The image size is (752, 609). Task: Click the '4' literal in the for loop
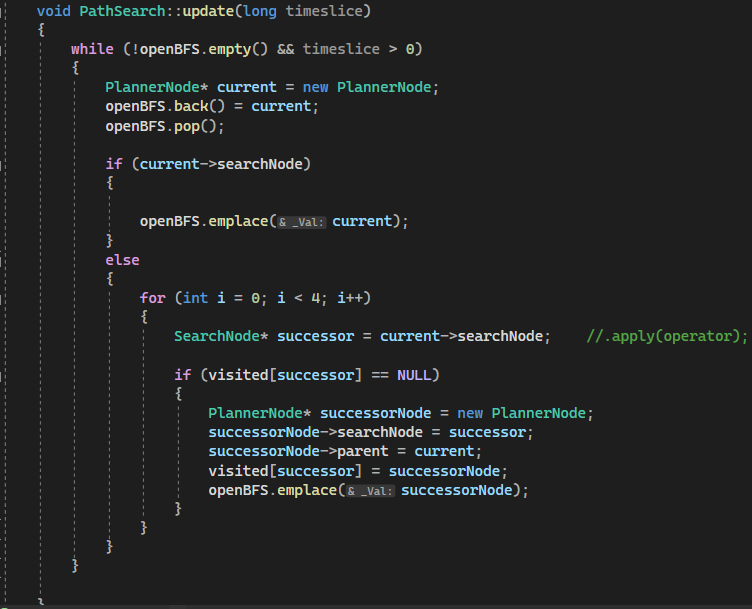pyautogui.click(x=316, y=298)
